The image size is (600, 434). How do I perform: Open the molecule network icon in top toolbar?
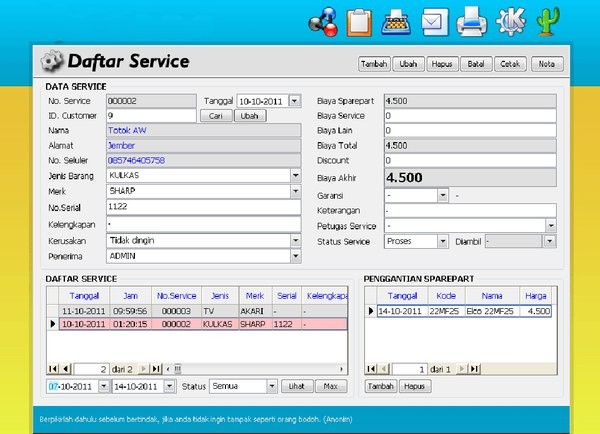(324, 22)
